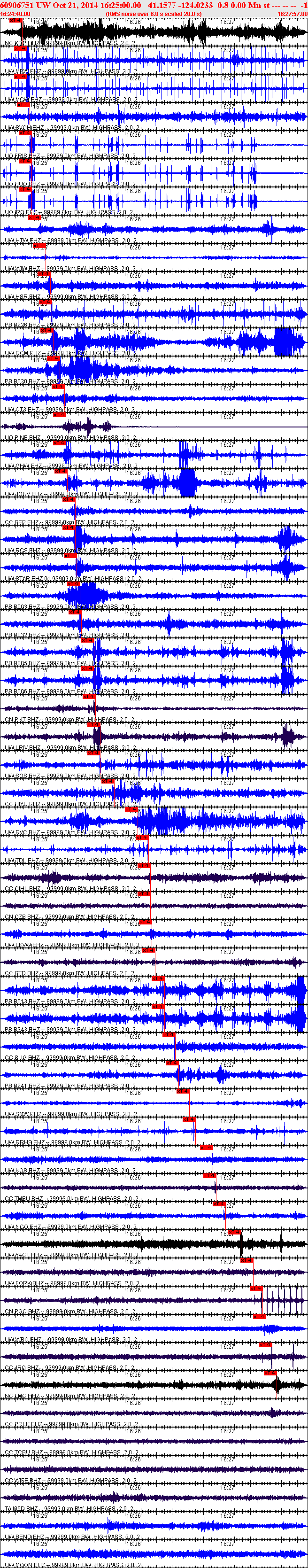
Task: Click red pick marker on NC KFP trace
Action: [x=16, y=21]
